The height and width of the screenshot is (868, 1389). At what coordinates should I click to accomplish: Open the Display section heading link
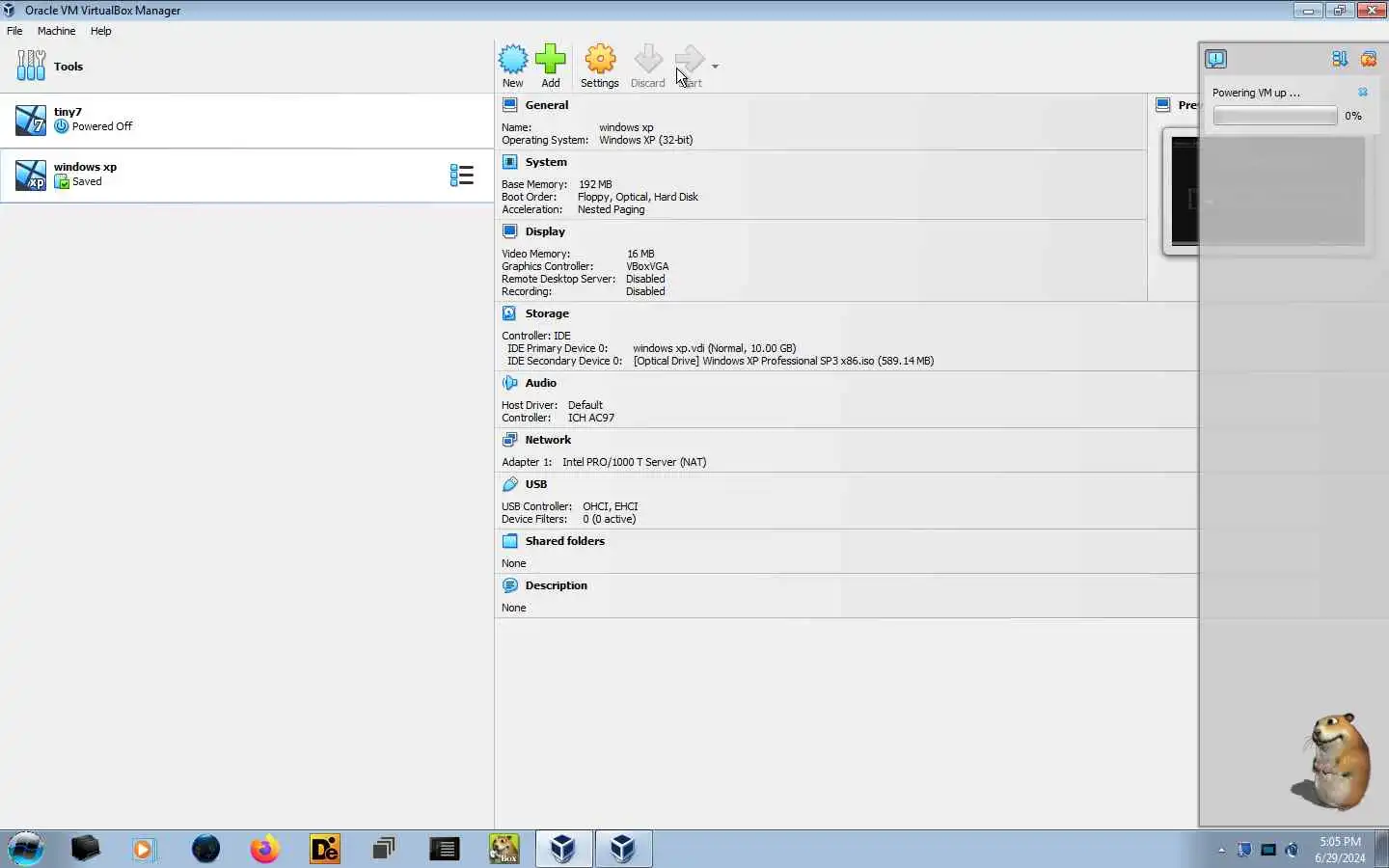tap(545, 231)
